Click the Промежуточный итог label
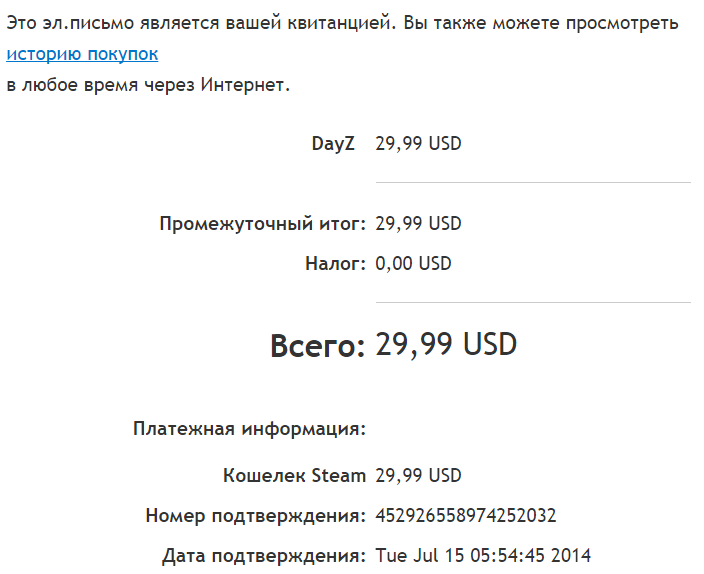Image resolution: width=704 pixels, height=574 pixels. tap(263, 224)
